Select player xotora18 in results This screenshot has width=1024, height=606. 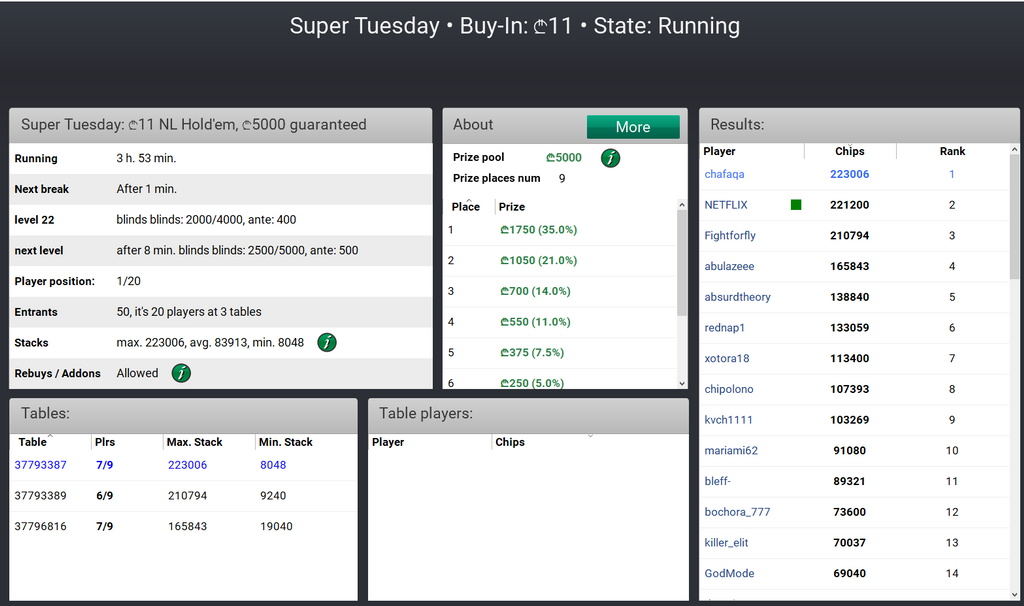tap(726, 358)
